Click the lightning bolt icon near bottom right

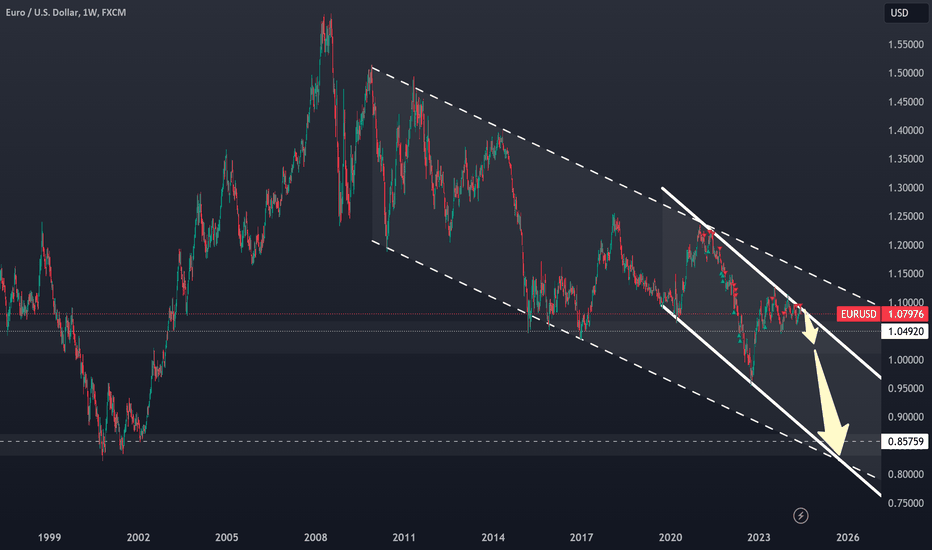801,516
